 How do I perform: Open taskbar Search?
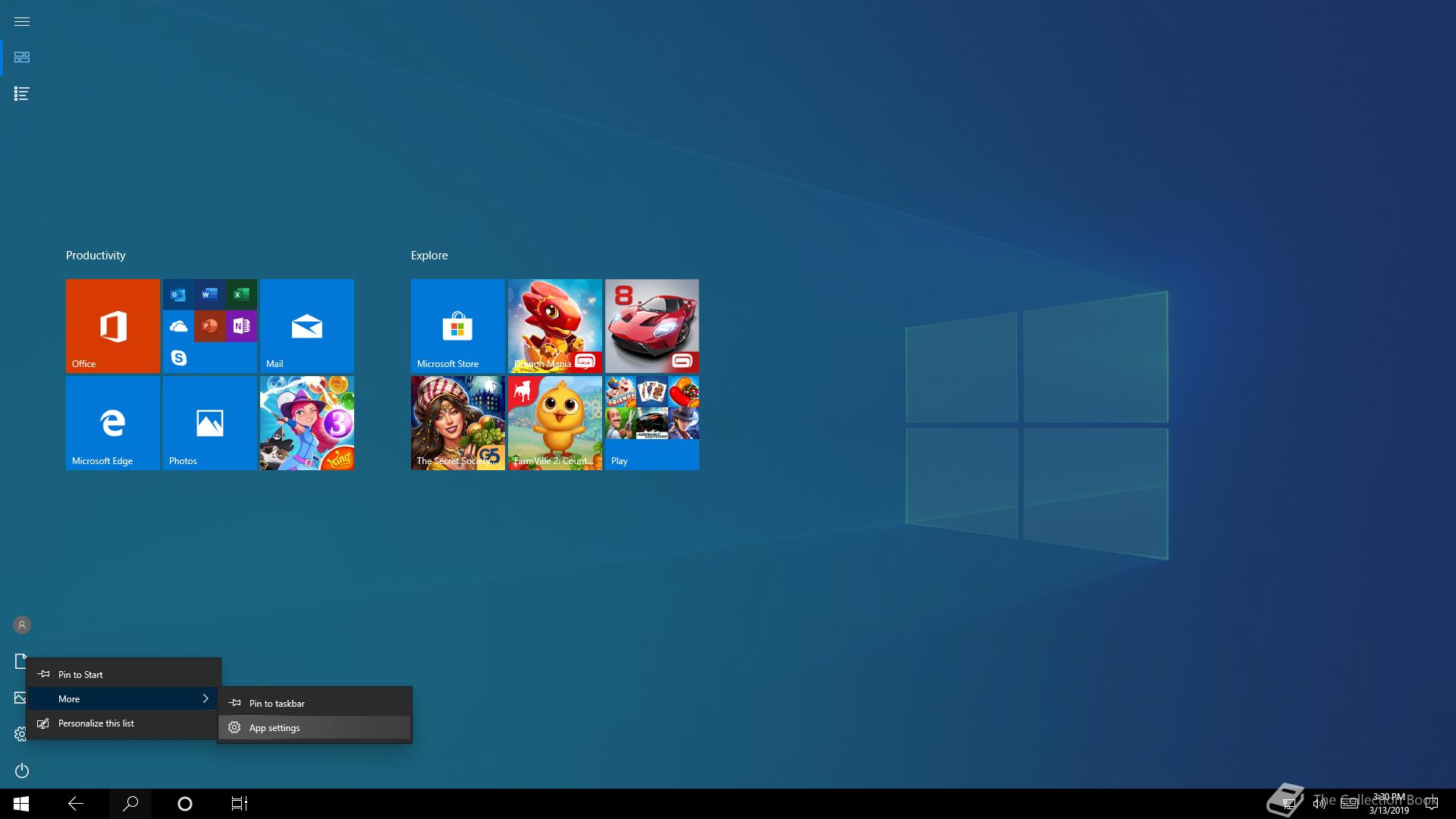[130, 804]
